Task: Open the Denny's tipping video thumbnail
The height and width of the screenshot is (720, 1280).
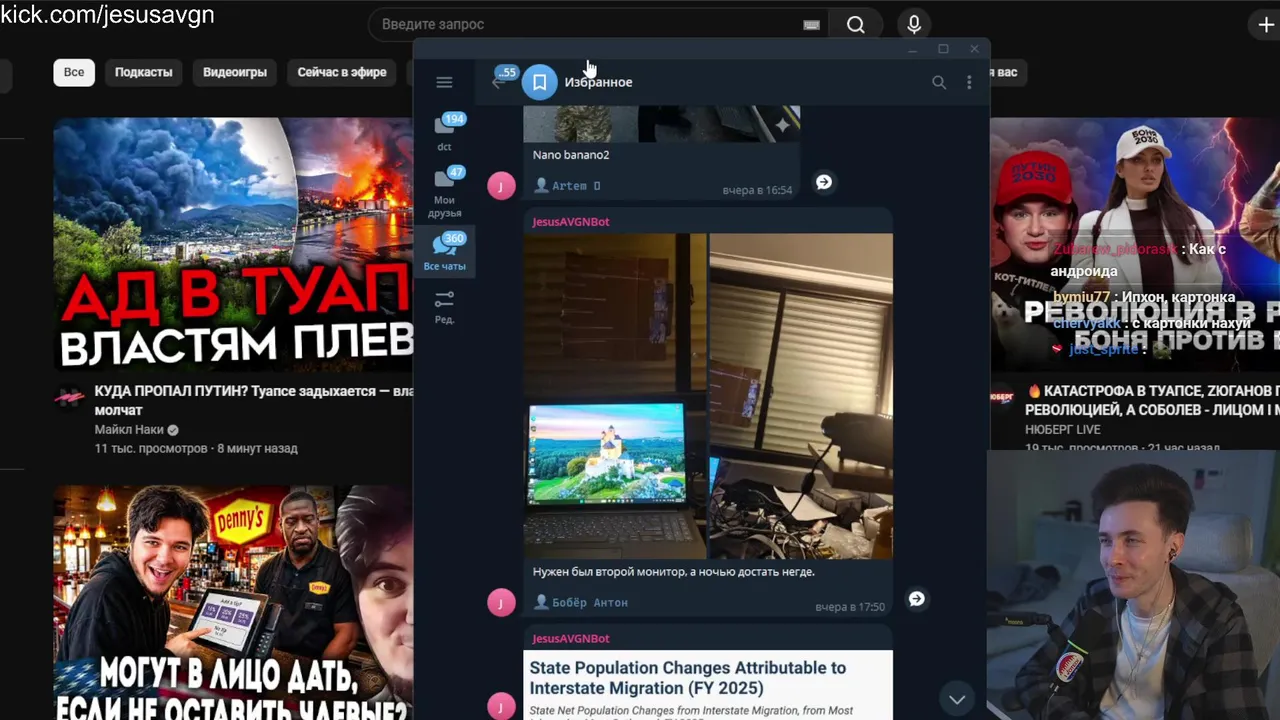Action: (233, 603)
